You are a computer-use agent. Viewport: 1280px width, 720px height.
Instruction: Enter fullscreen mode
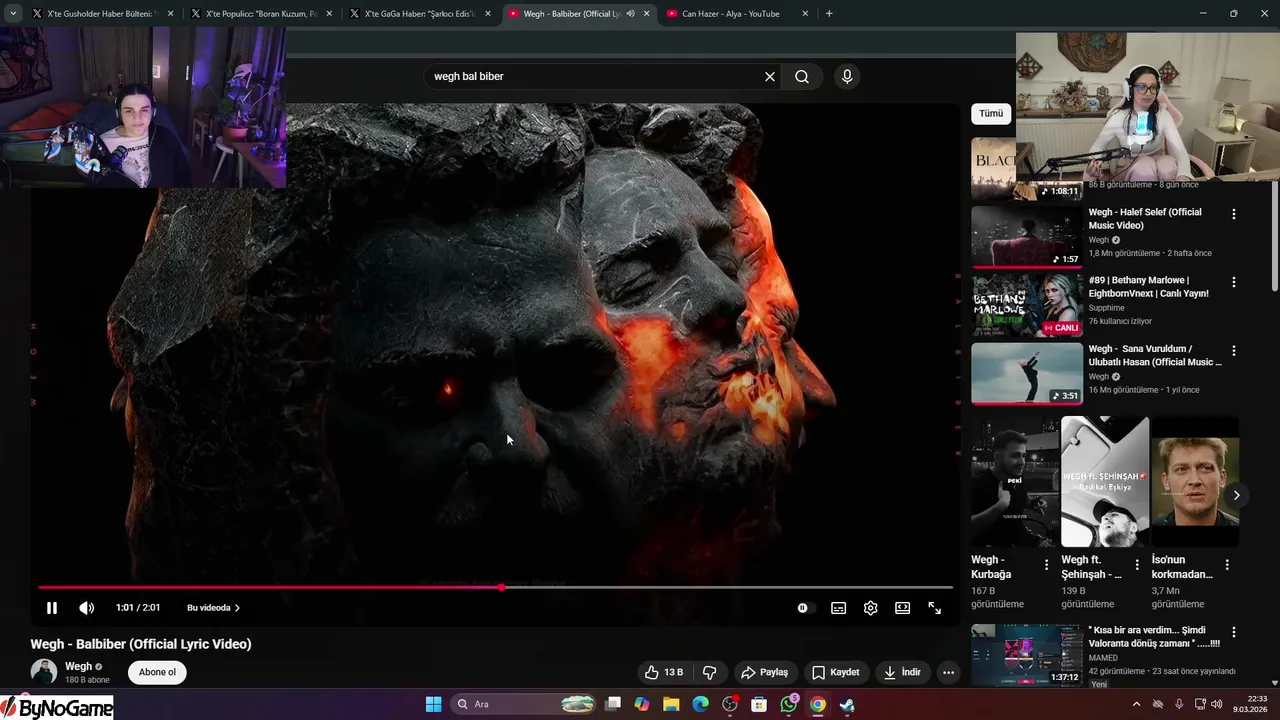[935, 608]
